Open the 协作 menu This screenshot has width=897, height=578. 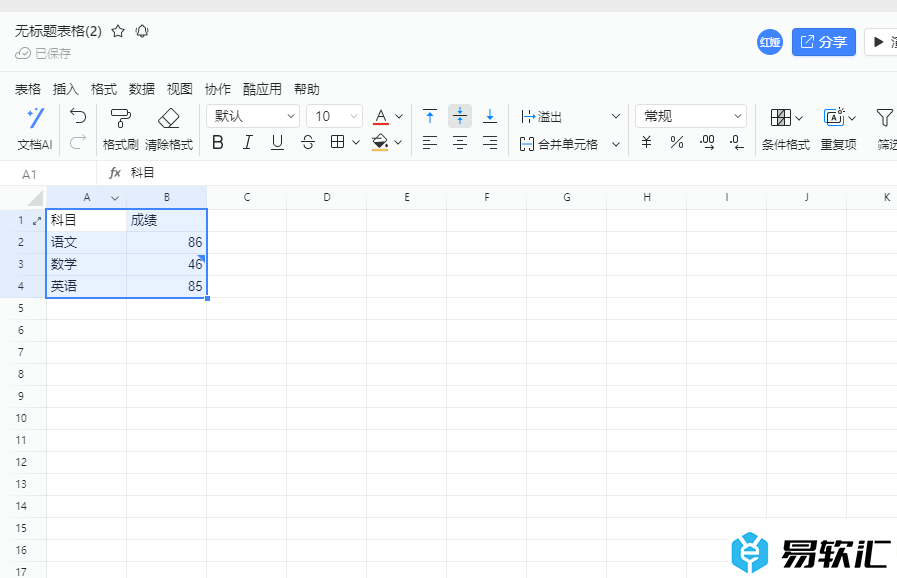(217, 89)
